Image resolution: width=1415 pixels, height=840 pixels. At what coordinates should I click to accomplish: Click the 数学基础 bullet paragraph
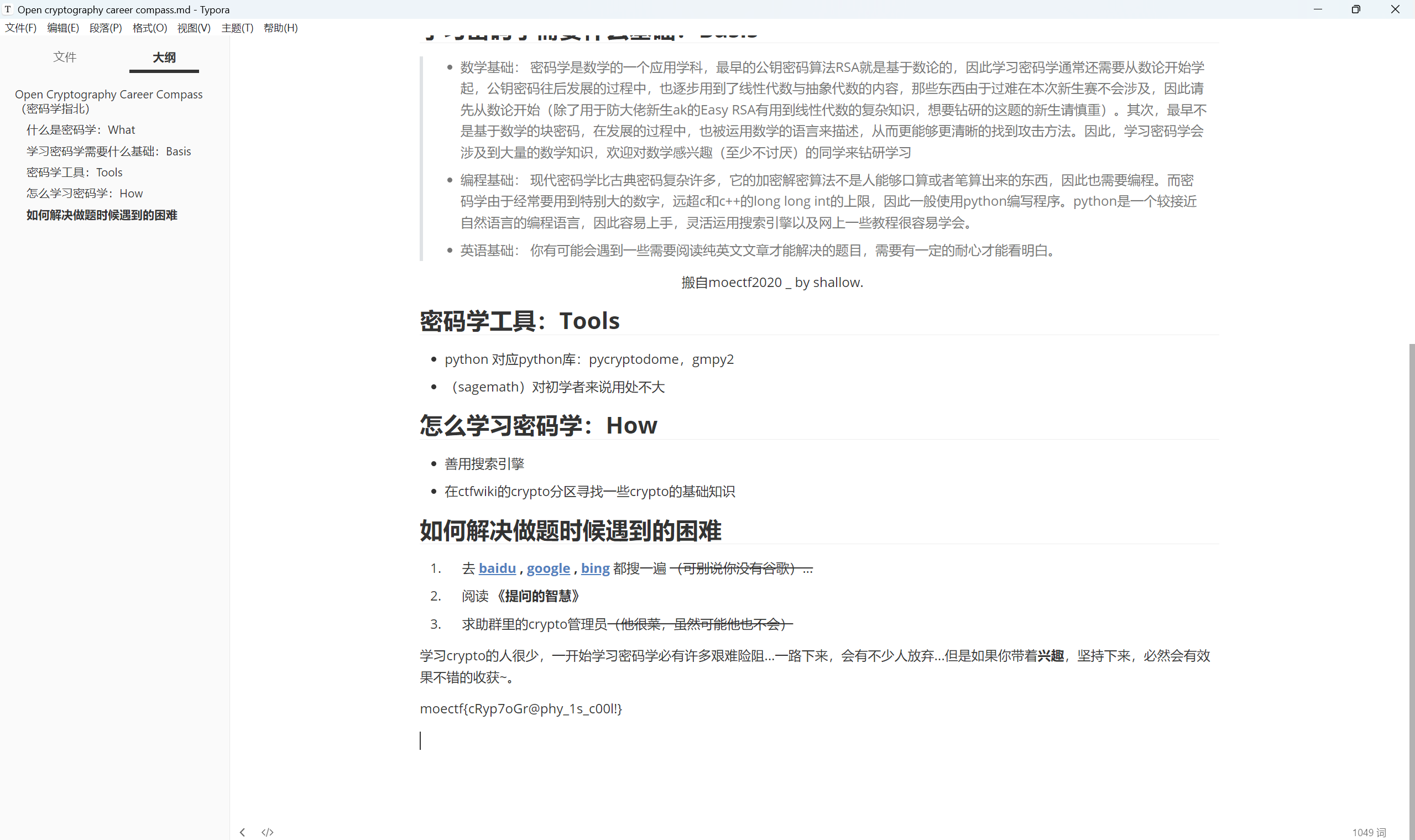(833, 109)
